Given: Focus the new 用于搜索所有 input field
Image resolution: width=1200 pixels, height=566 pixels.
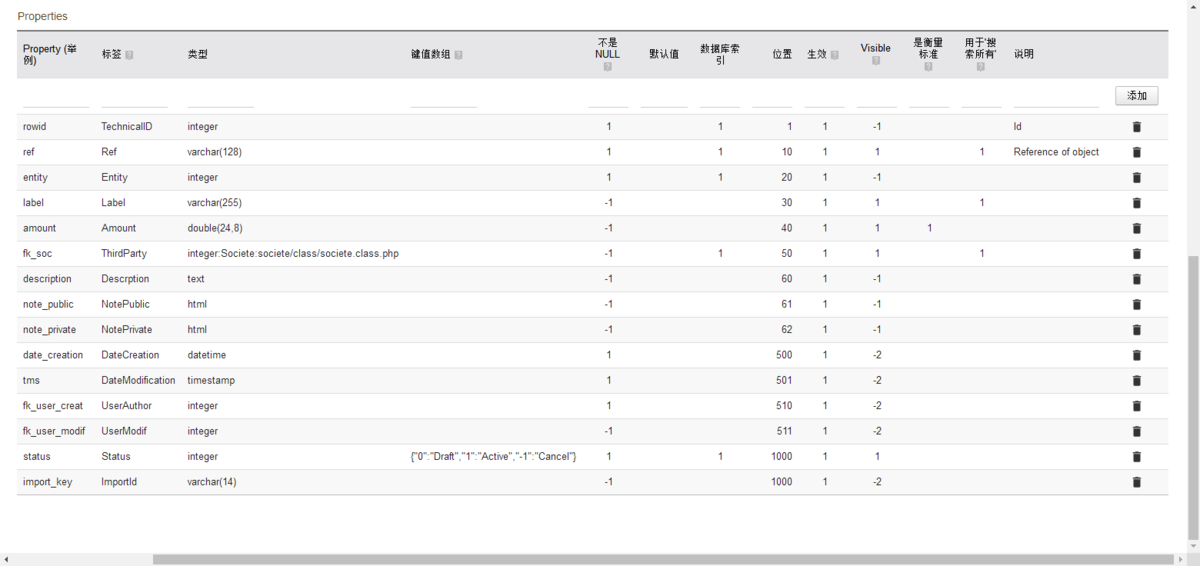Looking at the screenshot, I should click(981, 98).
